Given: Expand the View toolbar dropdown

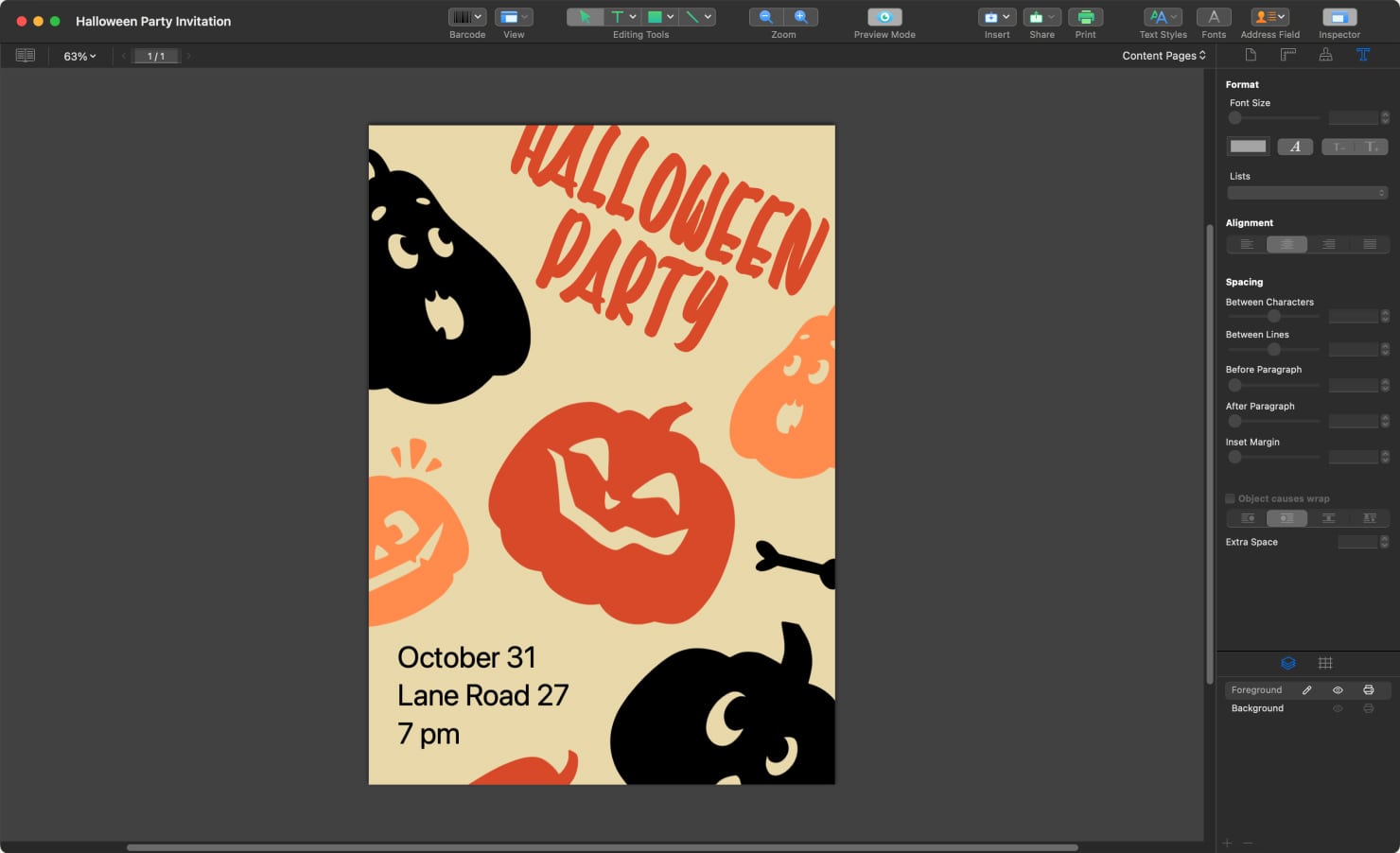Looking at the screenshot, I should pyautogui.click(x=526, y=16).
